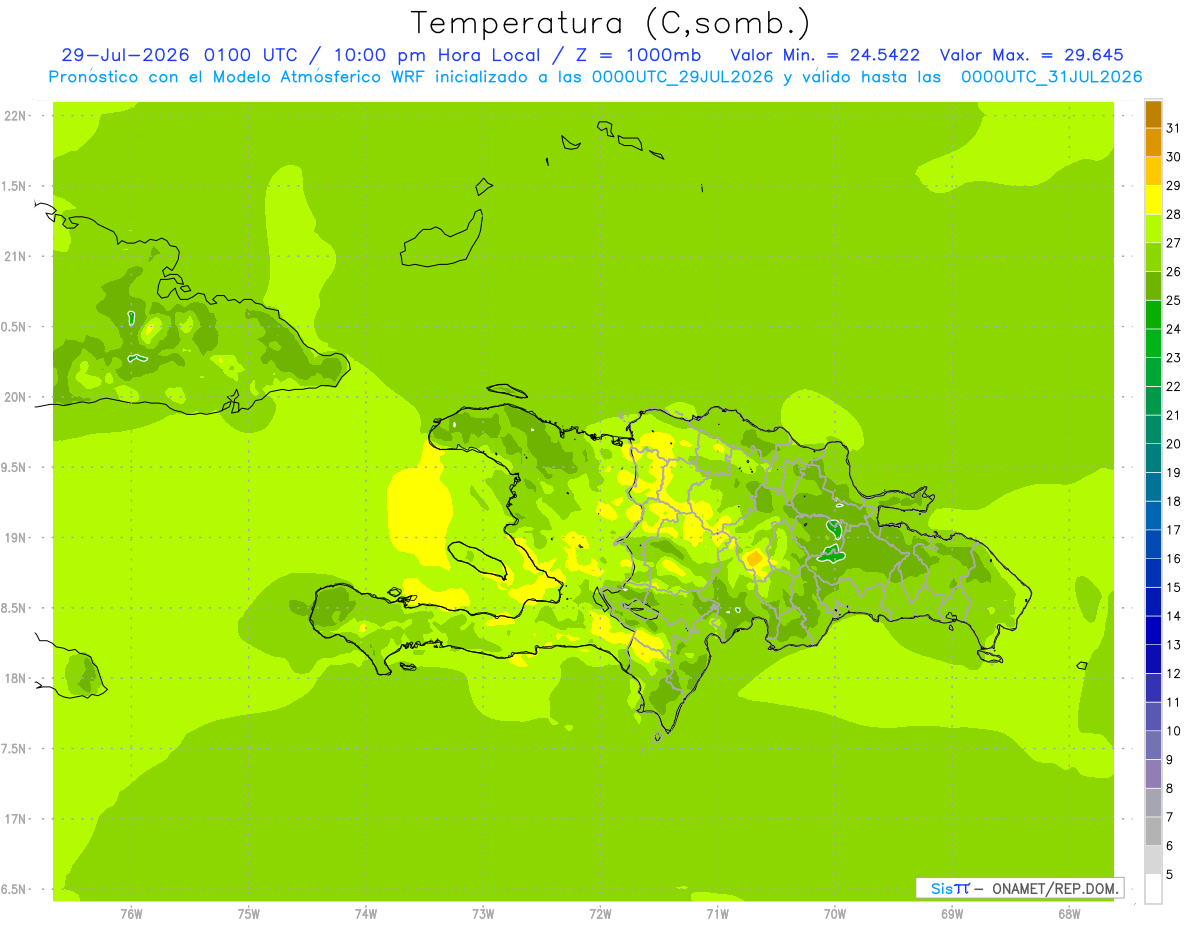Click "Valor Min. = 24.5422" text
Screen dimensions: 1200x927
tap(825, 55)
